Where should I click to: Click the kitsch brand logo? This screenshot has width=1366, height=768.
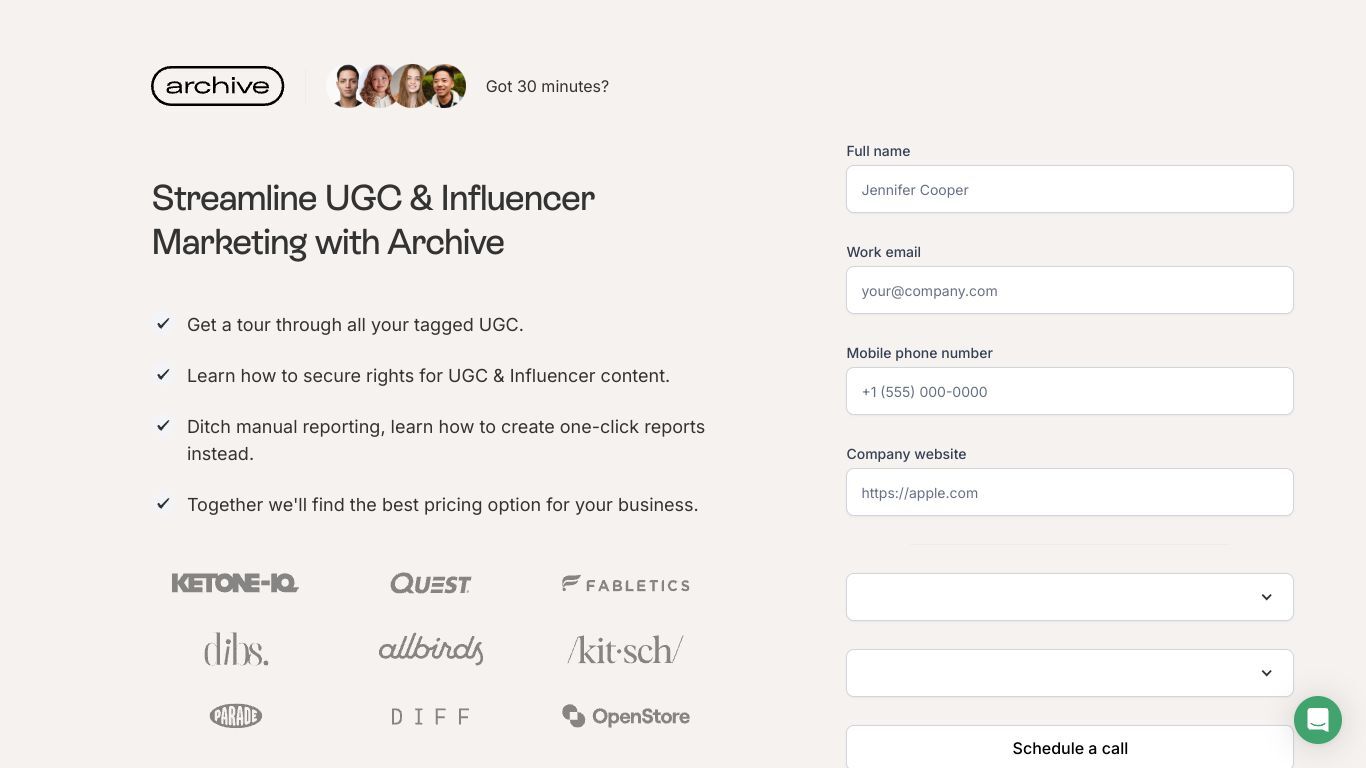[x=626, y=650]
